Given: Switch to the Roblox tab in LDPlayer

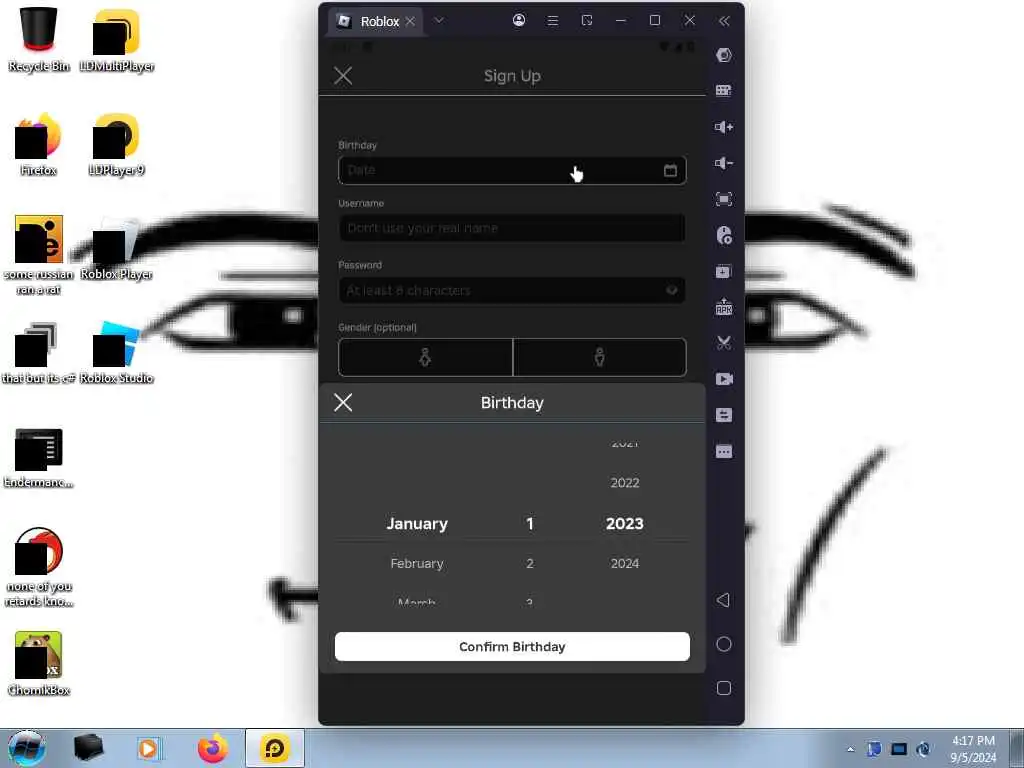Looking at the screenshot, I should [374, 22].
